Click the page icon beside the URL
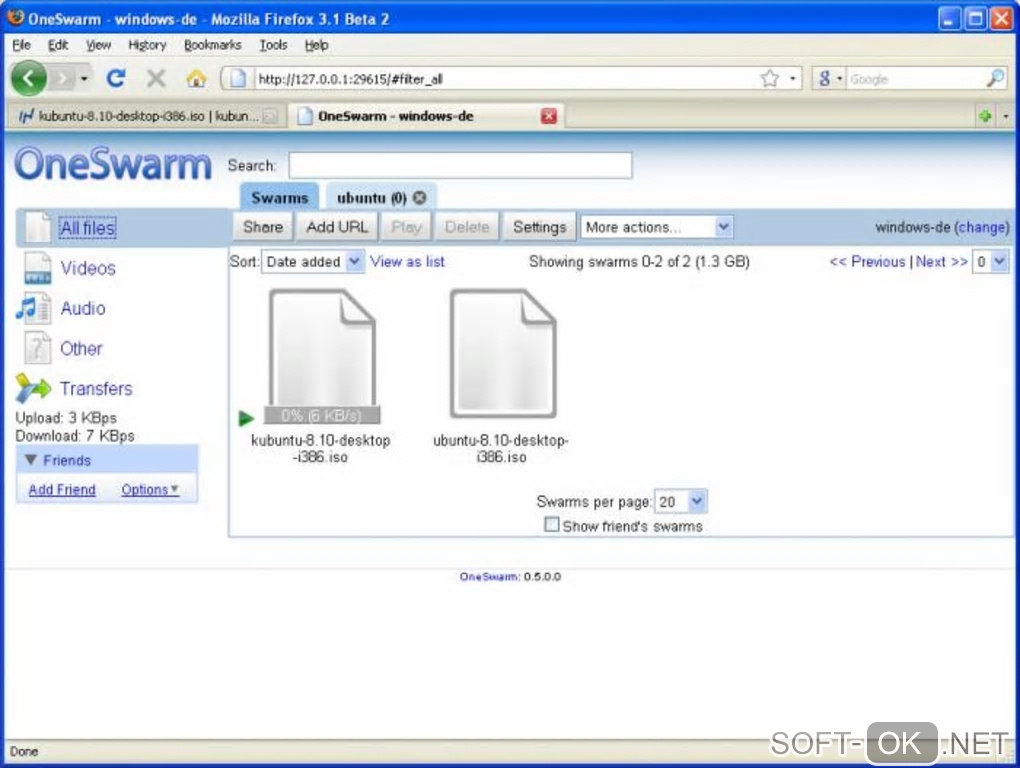1020x768 pixels. [238, 79]
